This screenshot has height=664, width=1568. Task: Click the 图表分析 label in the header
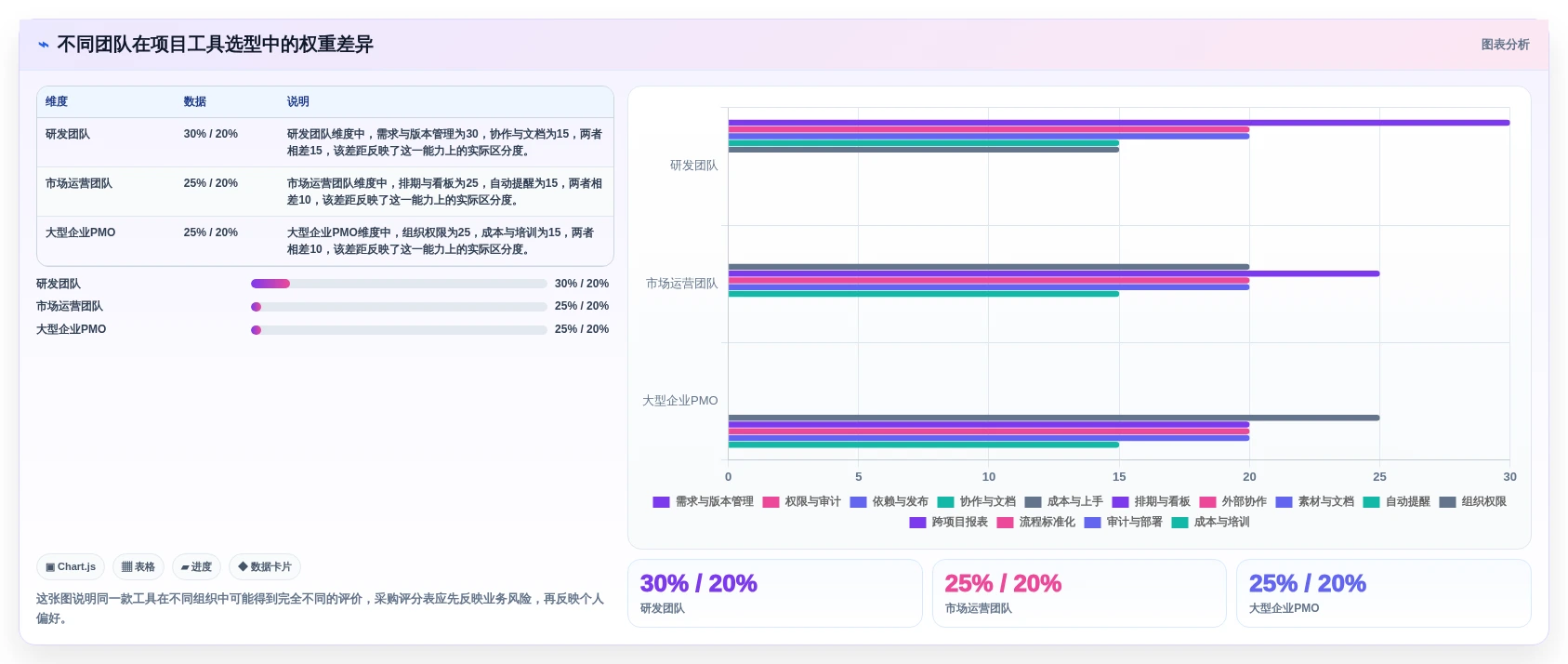[x=1505, y=45]
